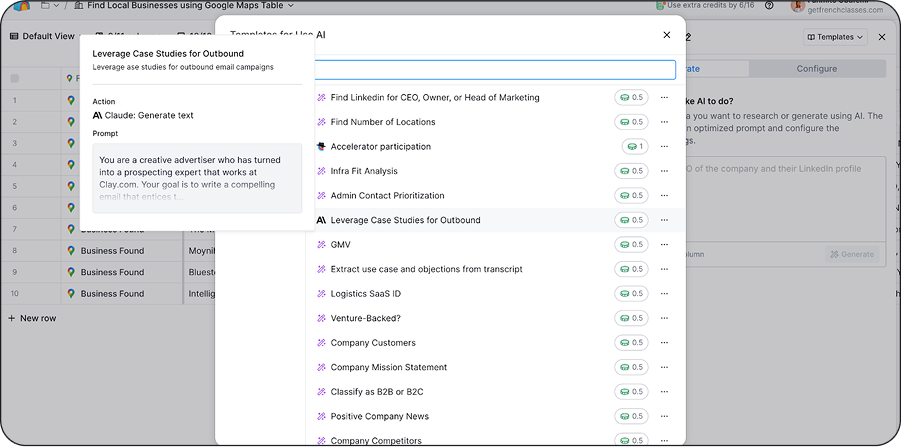
Task: Open the more options menu for Venture-Backed?
Action: [x=664, y=318]
